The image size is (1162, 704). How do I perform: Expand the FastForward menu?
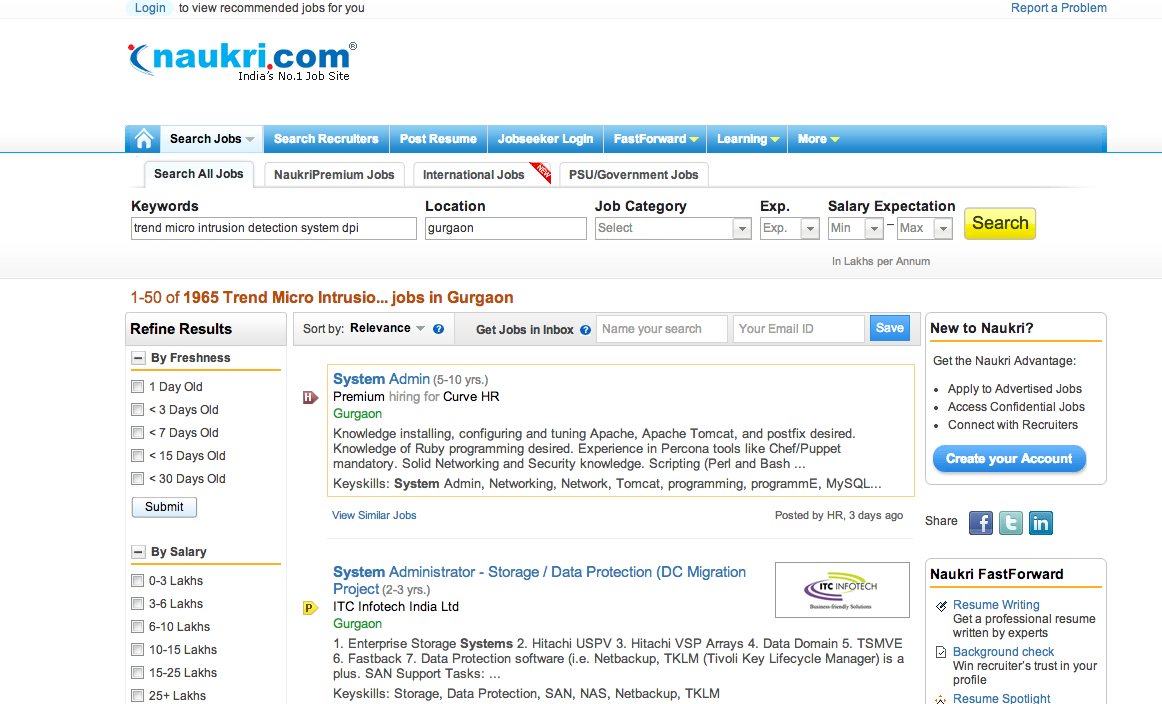[x=655, y=139]
